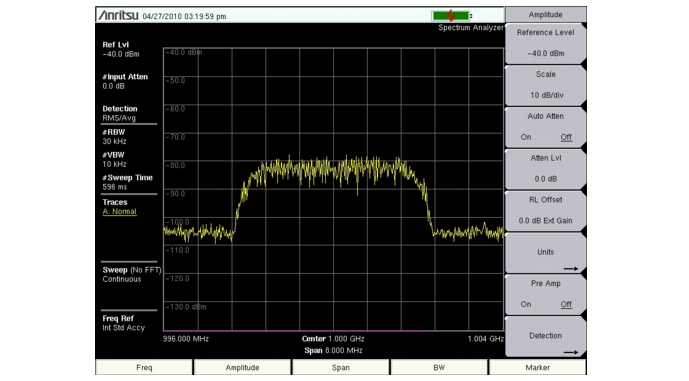Screen dimensions: 689x381
Task: Open the Span menu tab
Action: 341,367
